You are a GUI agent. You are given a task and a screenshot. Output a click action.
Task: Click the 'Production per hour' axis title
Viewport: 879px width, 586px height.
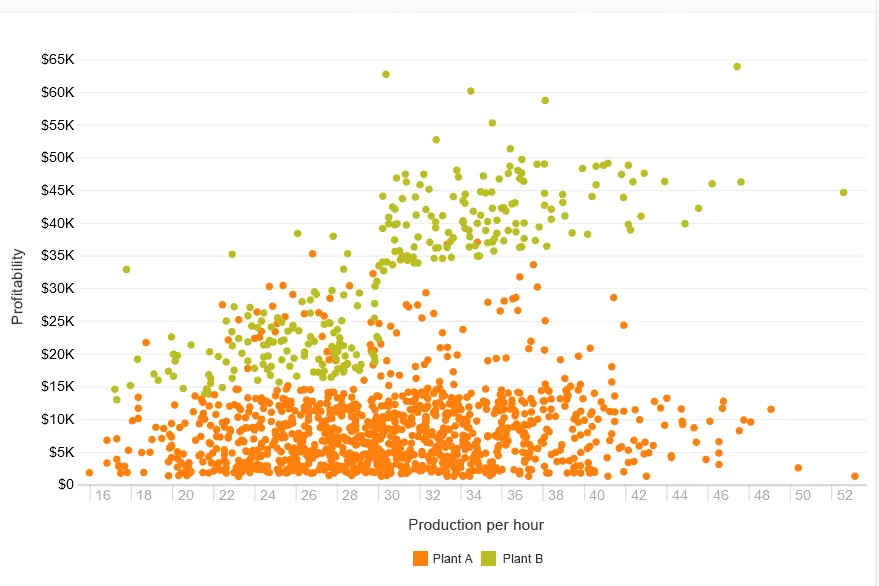click(x=476, y=525)
